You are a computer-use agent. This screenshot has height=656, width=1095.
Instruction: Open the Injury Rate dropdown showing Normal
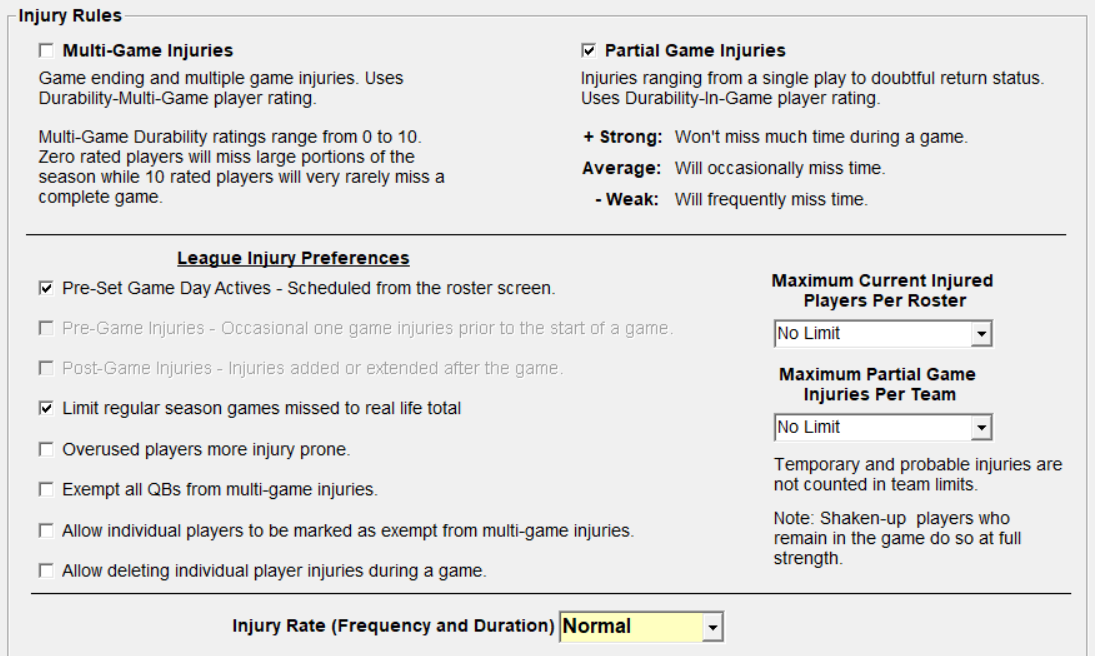click(x=711, y=627)
